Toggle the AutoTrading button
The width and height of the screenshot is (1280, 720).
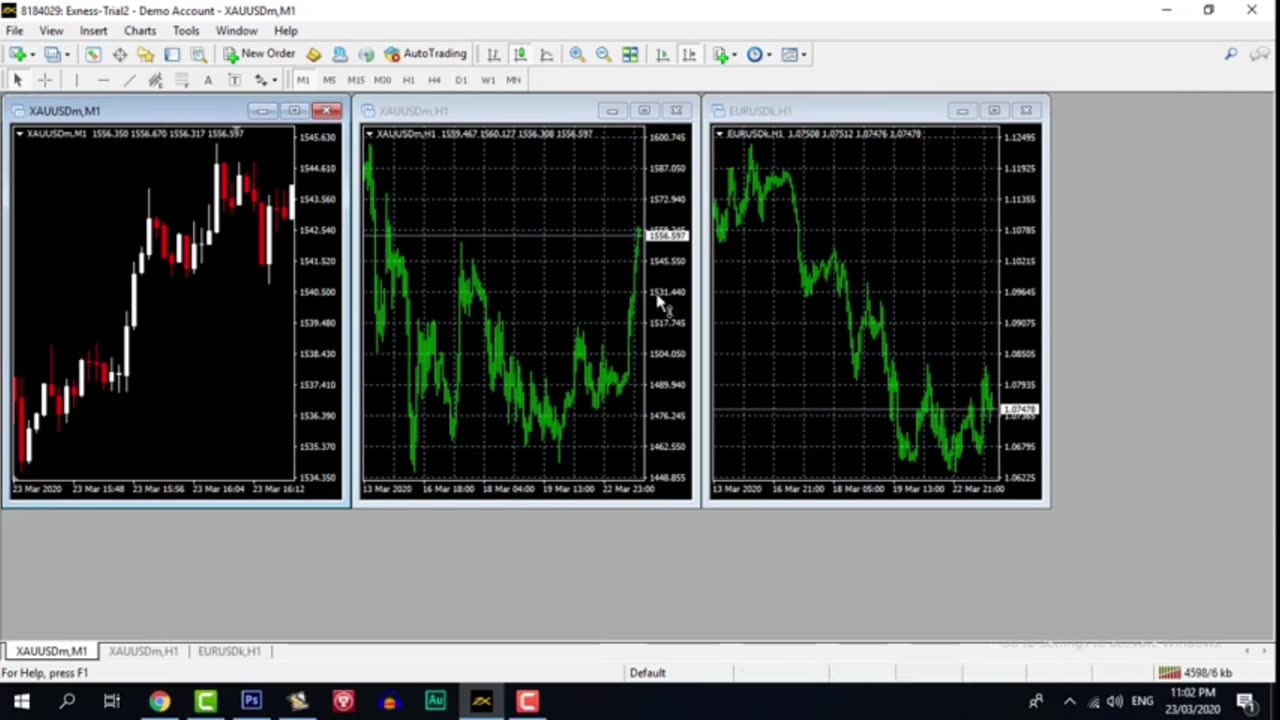tap(425, 54)
